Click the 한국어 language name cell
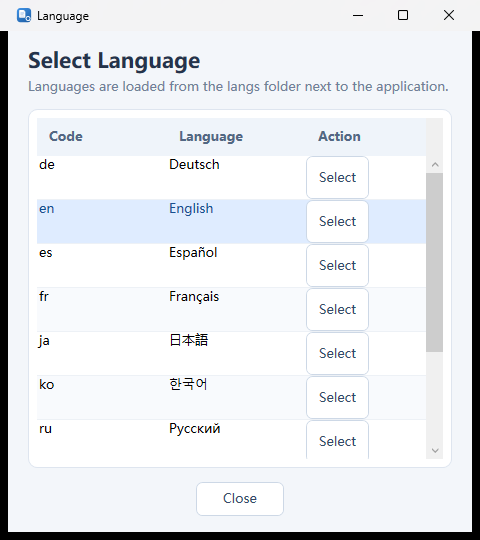 [x=237, y=398]
